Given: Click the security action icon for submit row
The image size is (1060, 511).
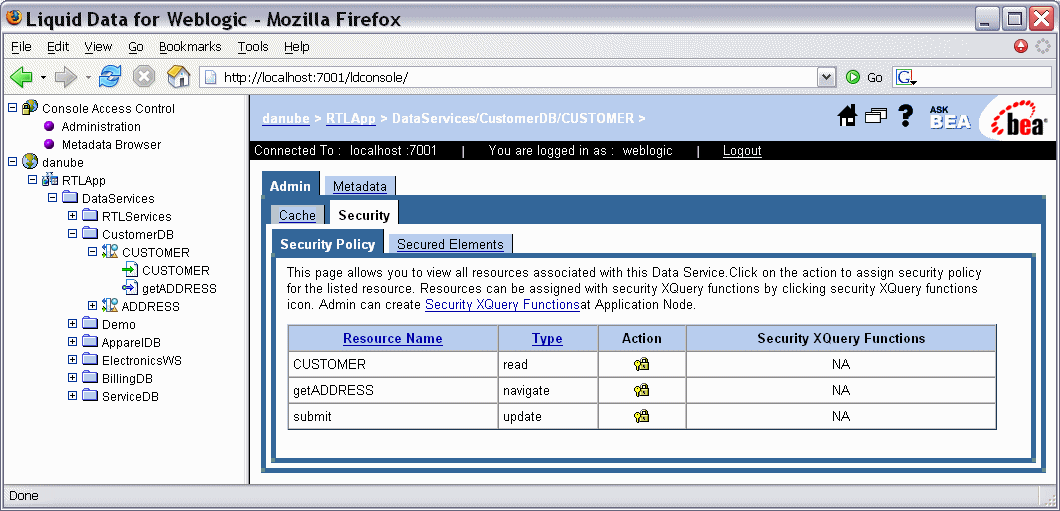Looking at the screenshot, I should click(641, 416).
